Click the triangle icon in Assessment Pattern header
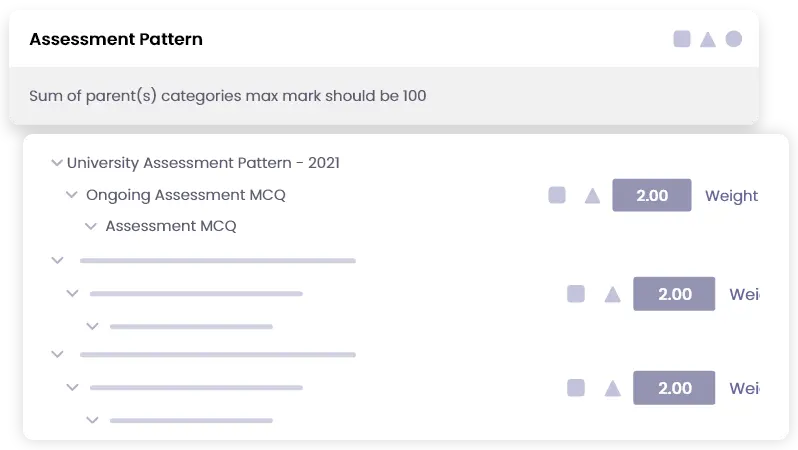Screen dimensions: 798x450 [x=708, y=39]
